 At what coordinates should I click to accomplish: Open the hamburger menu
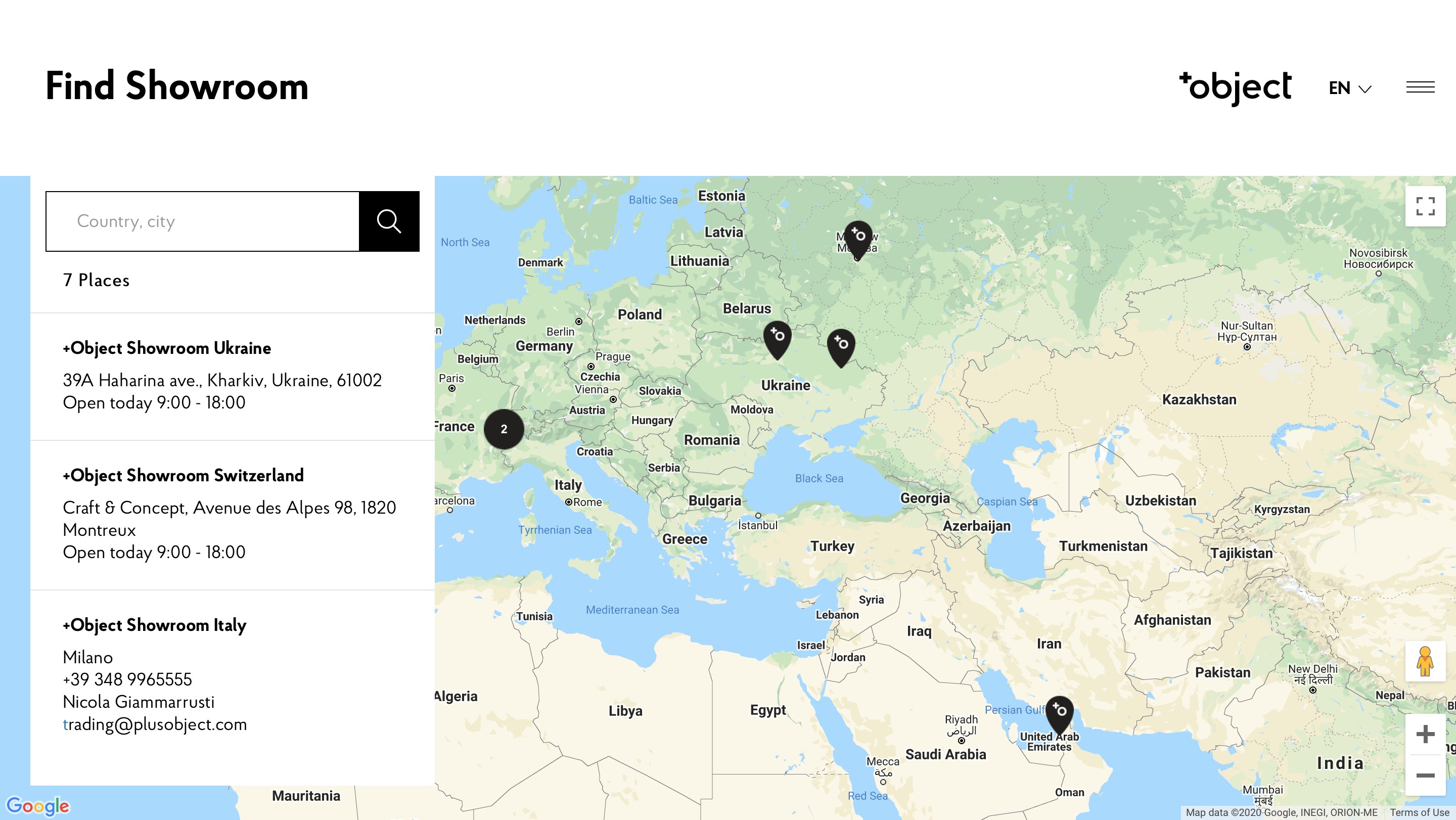tap(1420, 87)
